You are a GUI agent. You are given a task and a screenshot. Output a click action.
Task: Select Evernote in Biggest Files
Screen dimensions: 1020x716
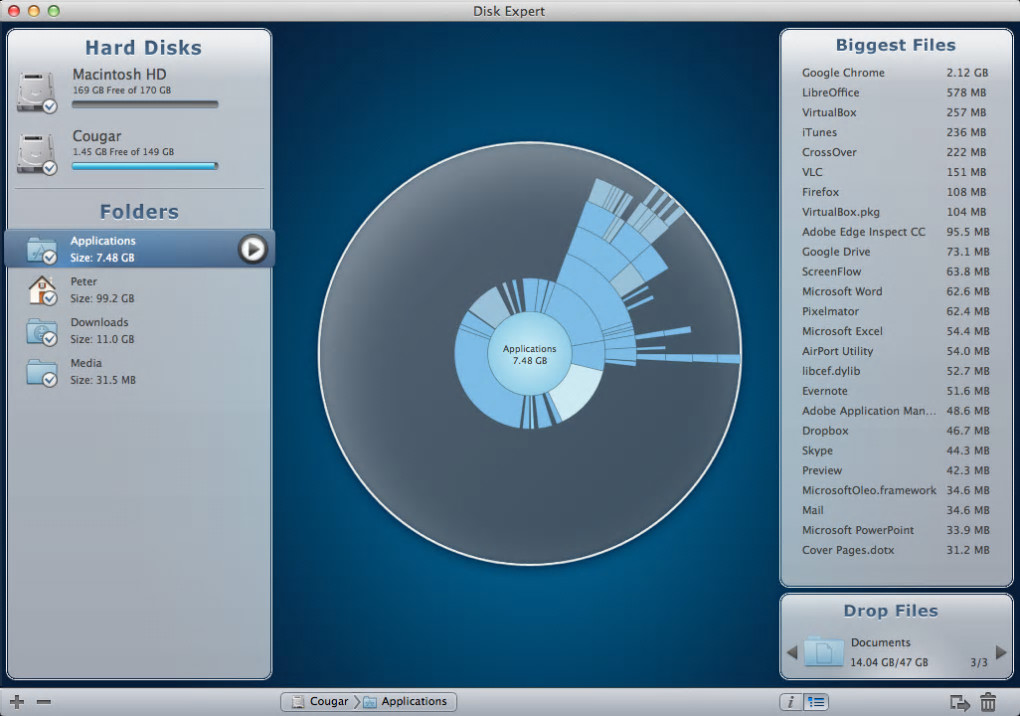point(895,391)
